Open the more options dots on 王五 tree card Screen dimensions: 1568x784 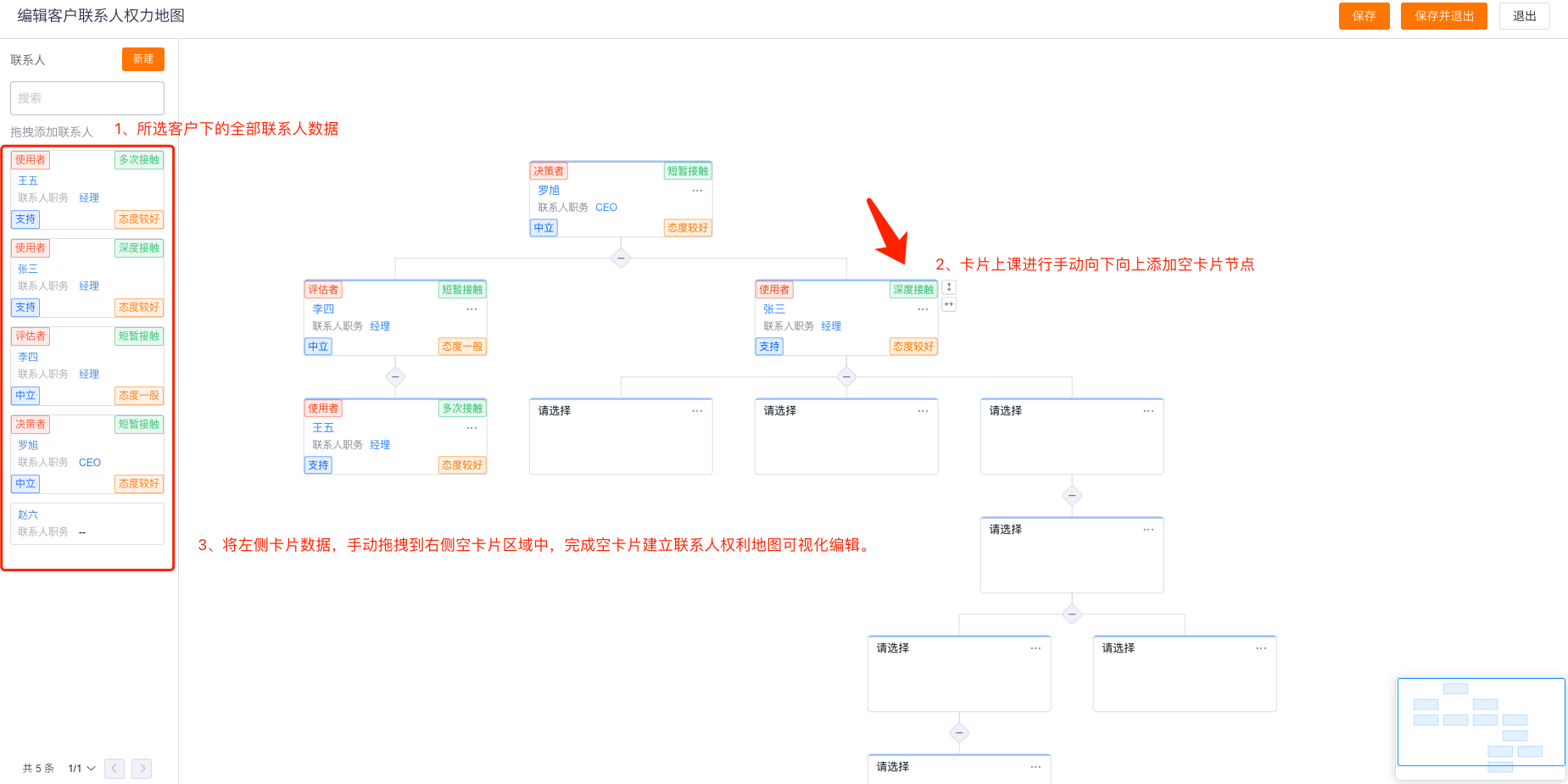pyautogui.click(x=472, y=428)
